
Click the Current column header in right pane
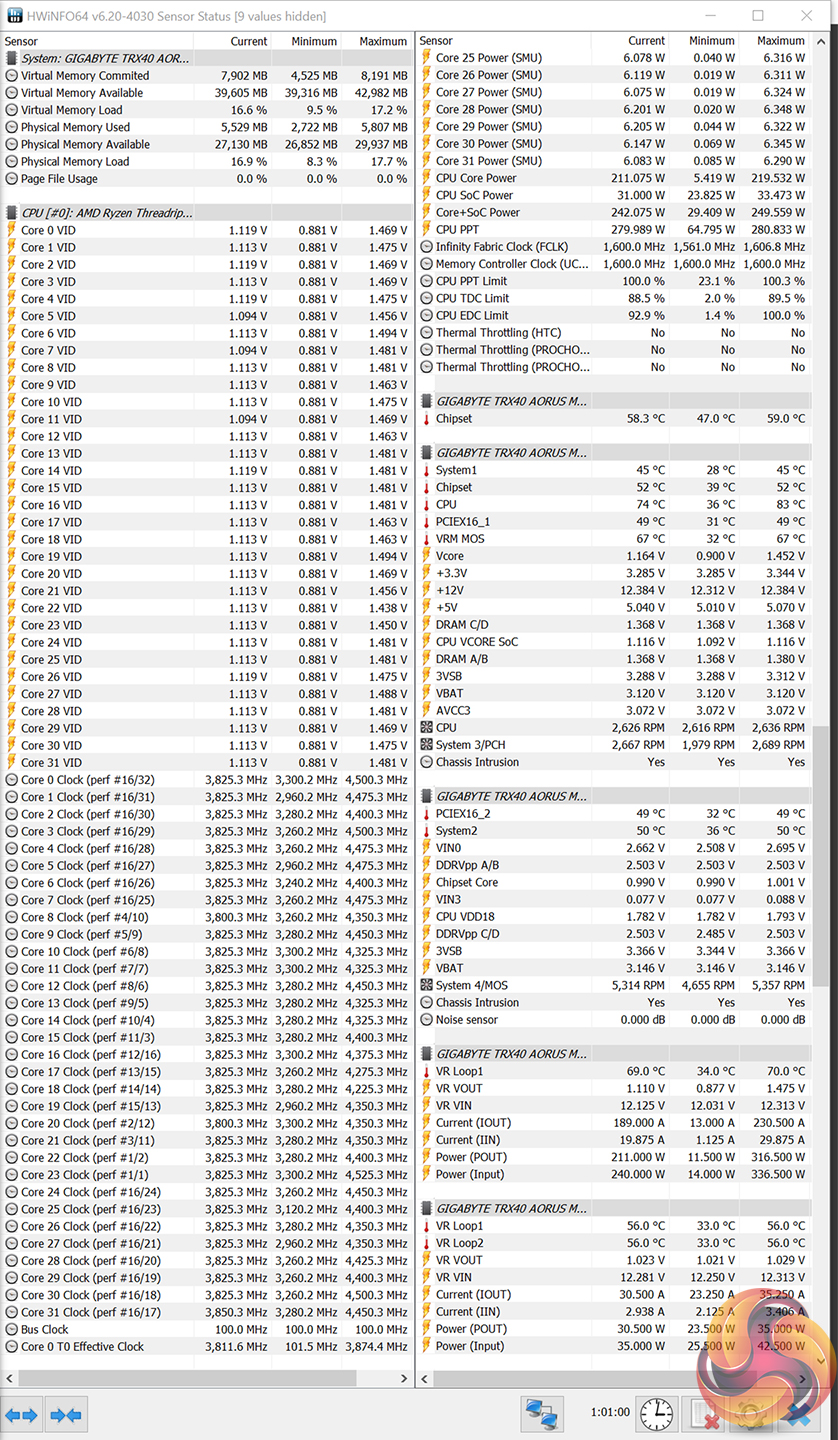tap(629, 41)
